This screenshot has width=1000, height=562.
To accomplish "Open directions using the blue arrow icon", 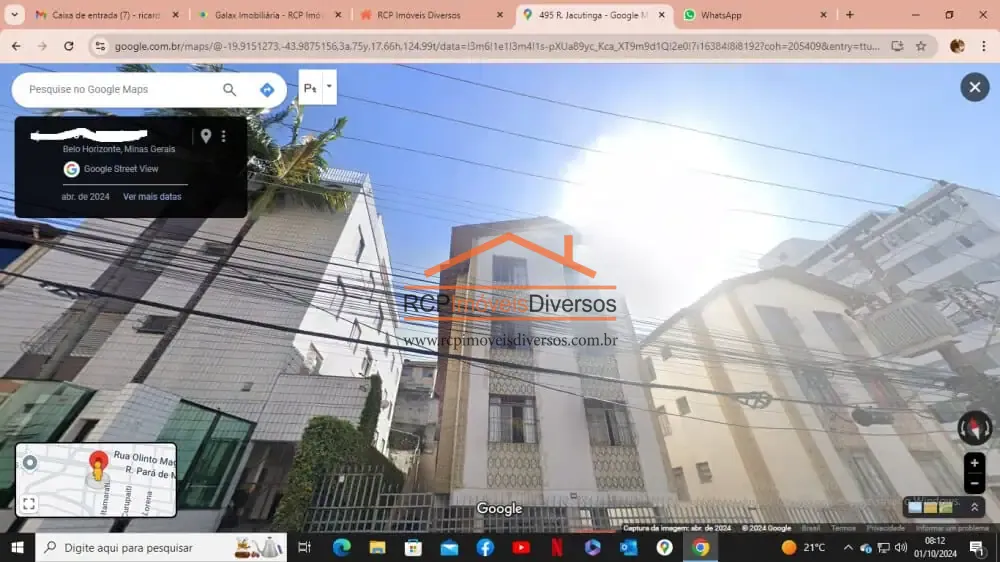I will point(267,90).
